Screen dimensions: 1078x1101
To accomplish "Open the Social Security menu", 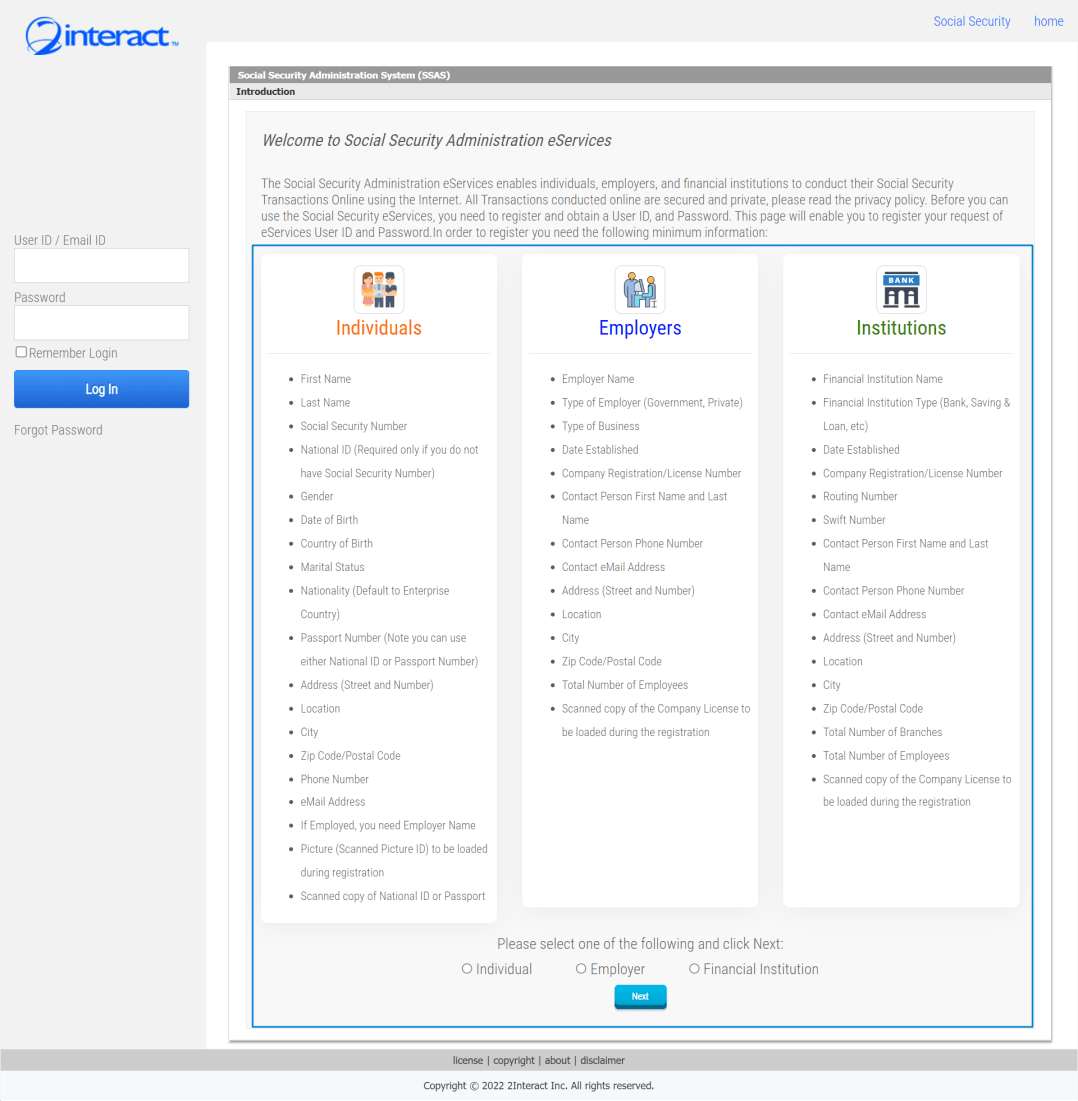I will coord(971,21).
